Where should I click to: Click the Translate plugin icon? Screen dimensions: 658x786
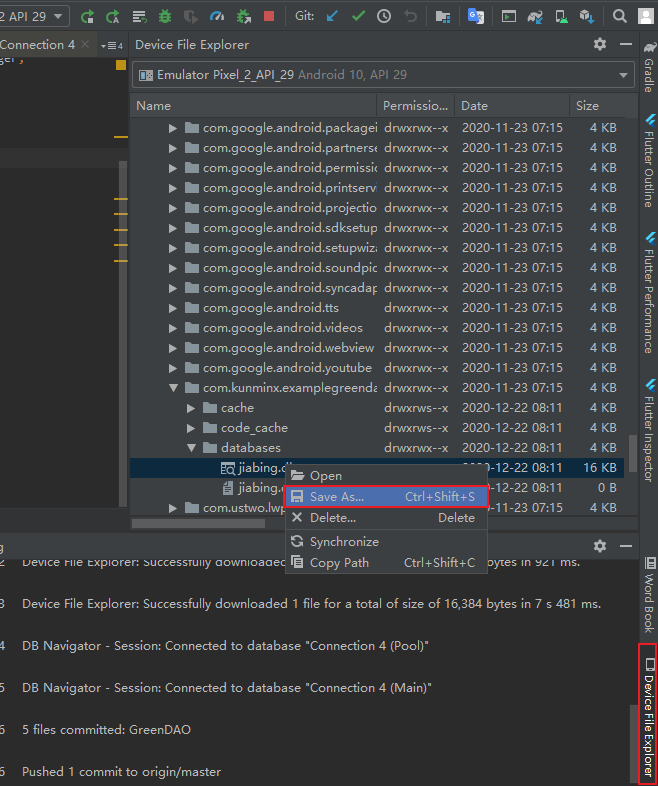coord(476,16)
